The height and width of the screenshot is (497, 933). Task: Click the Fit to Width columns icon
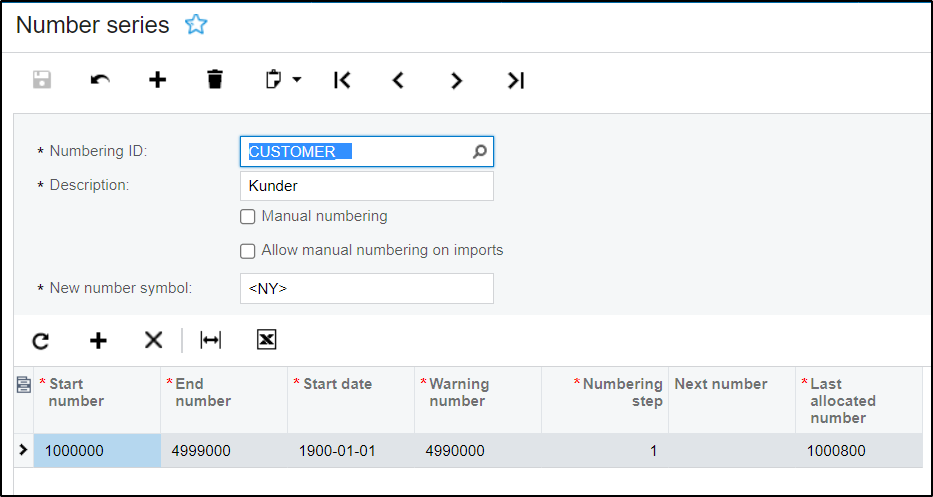click(x=211, y=341)
